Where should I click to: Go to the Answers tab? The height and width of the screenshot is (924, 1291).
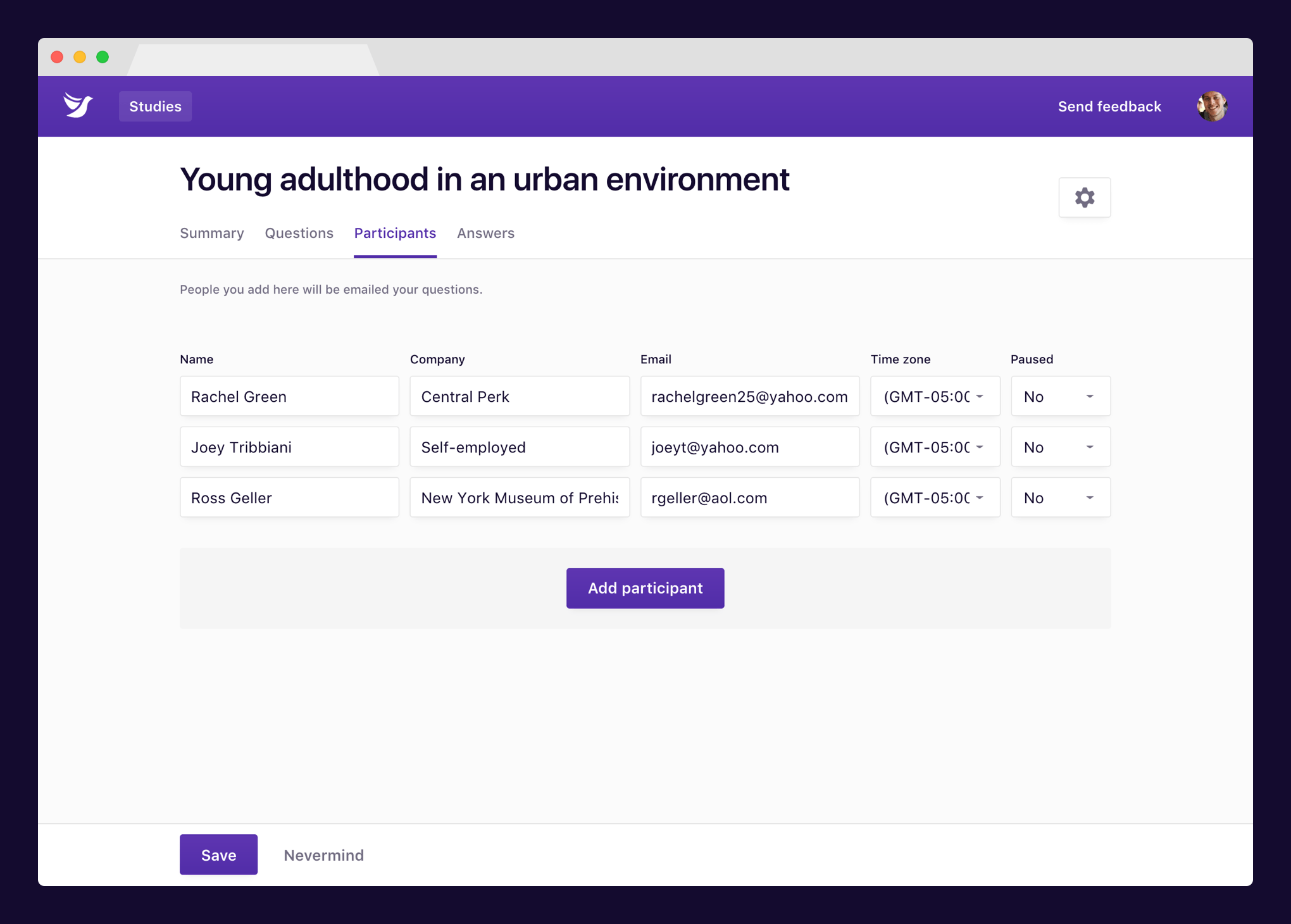[x=485, y=234]
